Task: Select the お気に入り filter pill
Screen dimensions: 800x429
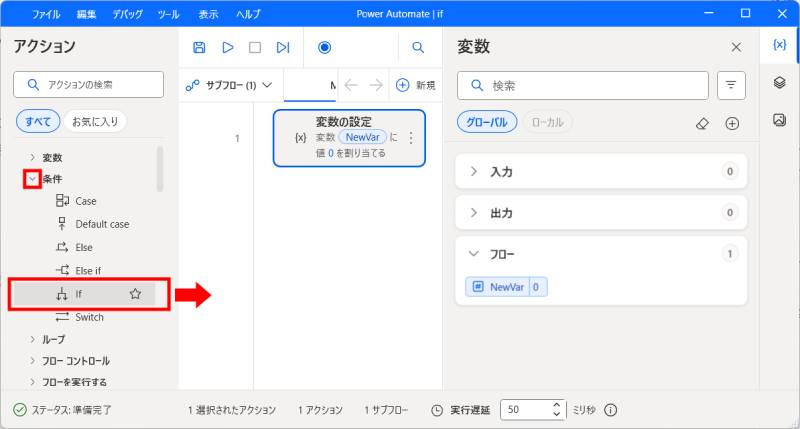Action: (95, 121)
